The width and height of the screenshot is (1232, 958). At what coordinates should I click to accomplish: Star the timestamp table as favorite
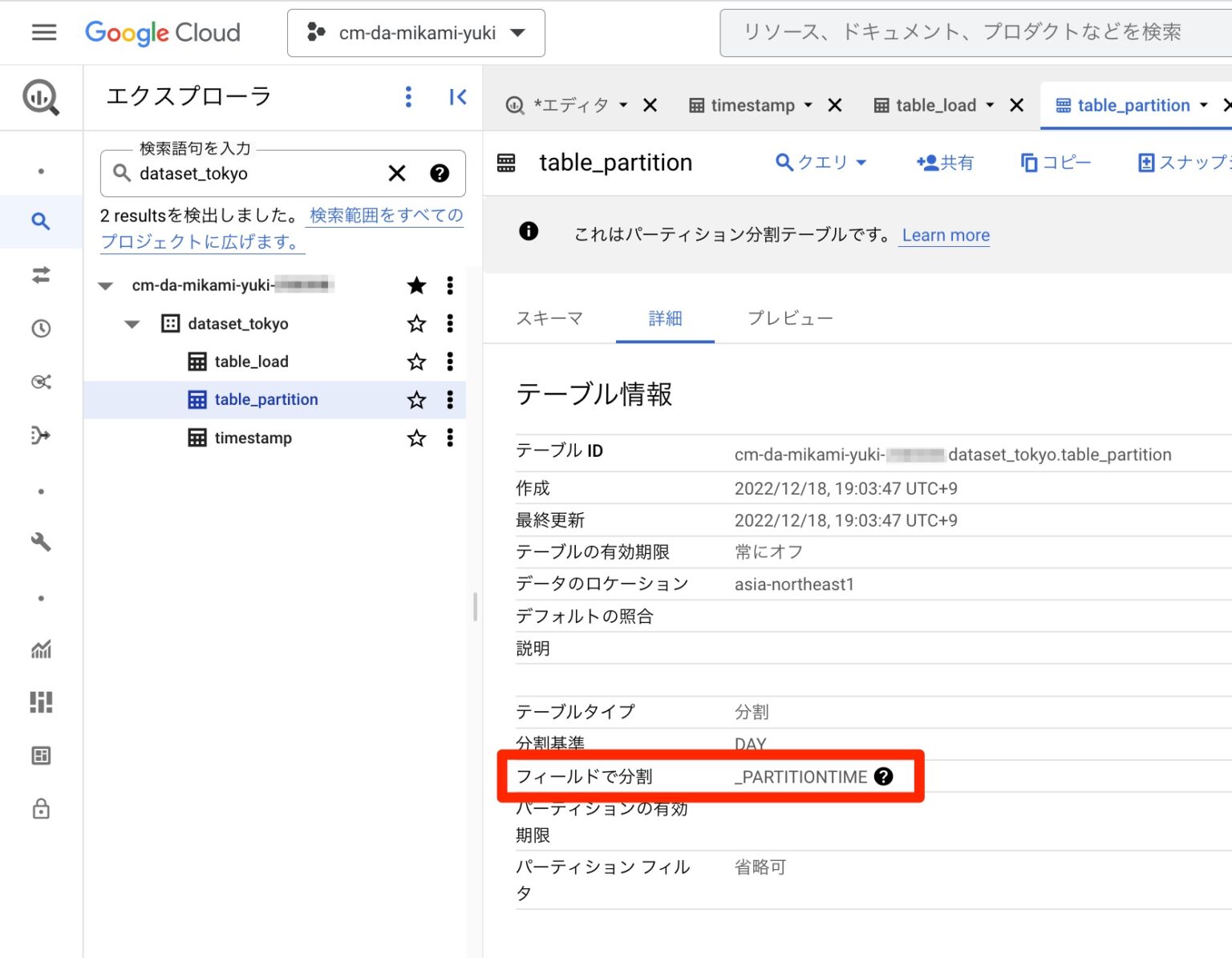pyautogui.click(x=416, y=438)
